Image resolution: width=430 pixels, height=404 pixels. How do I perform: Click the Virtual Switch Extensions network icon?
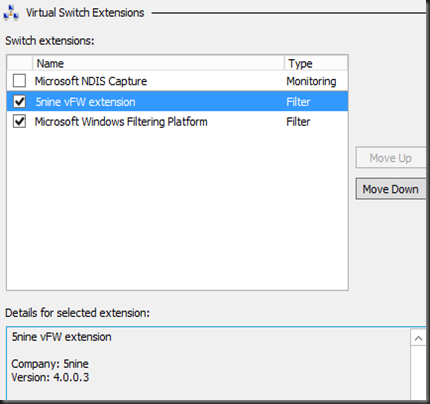coord(11,13)
